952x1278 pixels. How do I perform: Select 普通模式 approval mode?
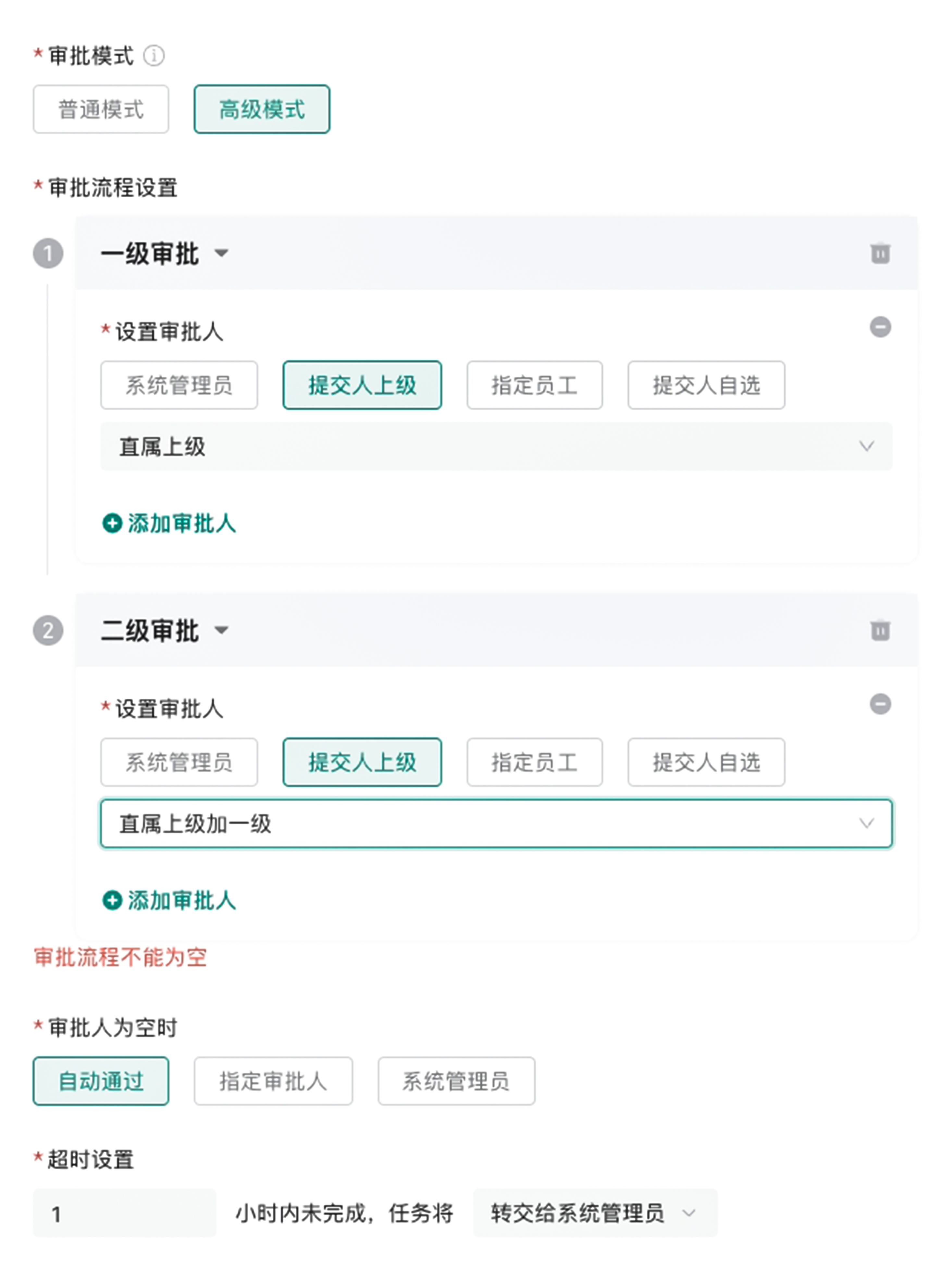pyautogui.click(x=101, y=109)
